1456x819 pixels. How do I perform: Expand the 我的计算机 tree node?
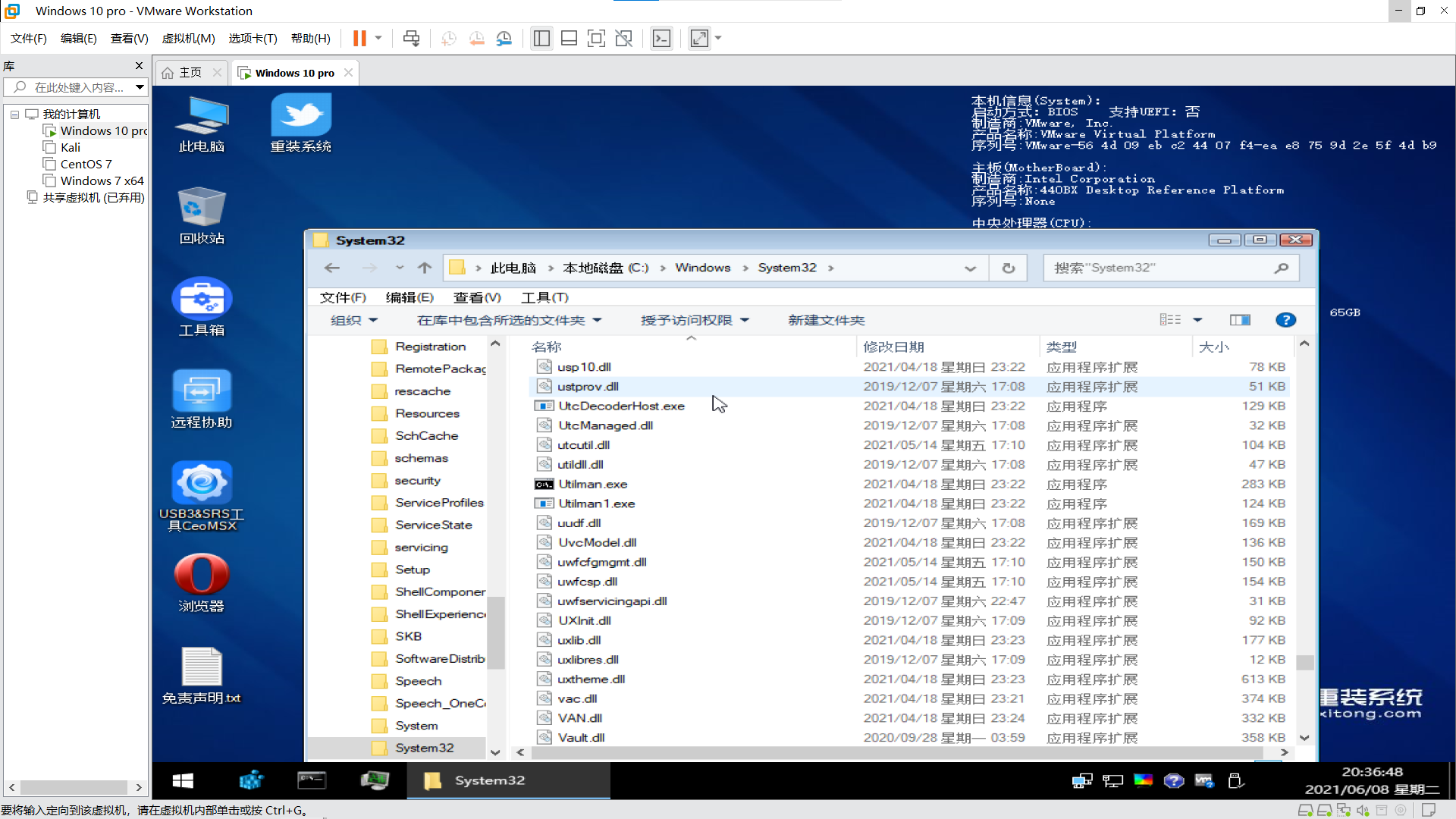15,114
